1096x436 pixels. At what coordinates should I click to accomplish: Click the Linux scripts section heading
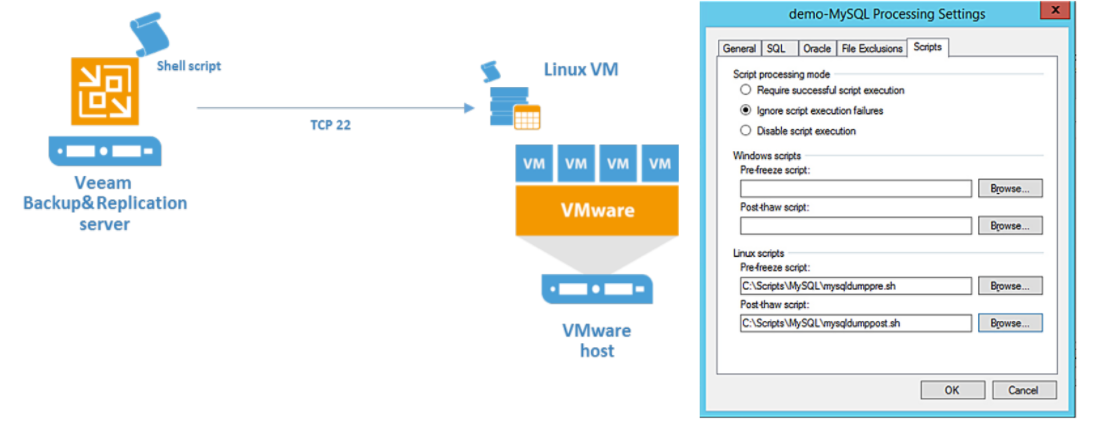(758, 253)
